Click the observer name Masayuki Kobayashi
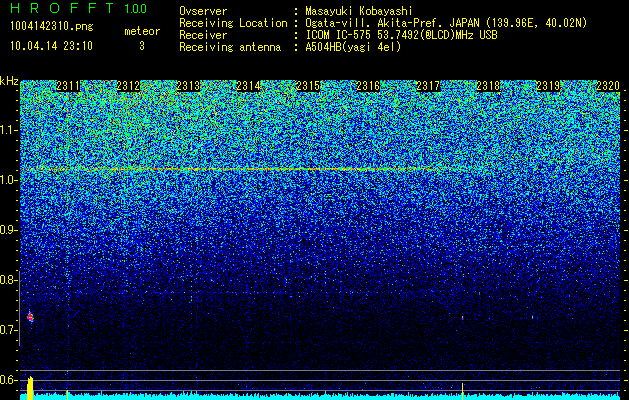 click(x=359, y=11)
